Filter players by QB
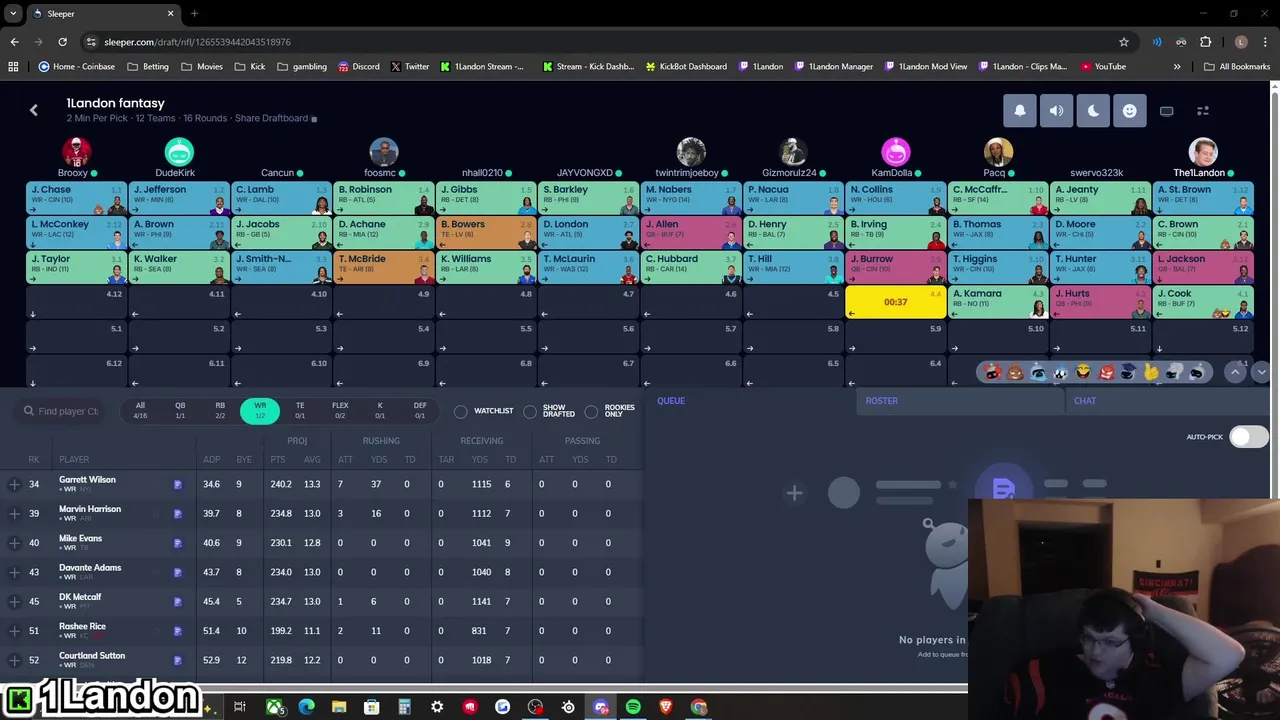 180,410
